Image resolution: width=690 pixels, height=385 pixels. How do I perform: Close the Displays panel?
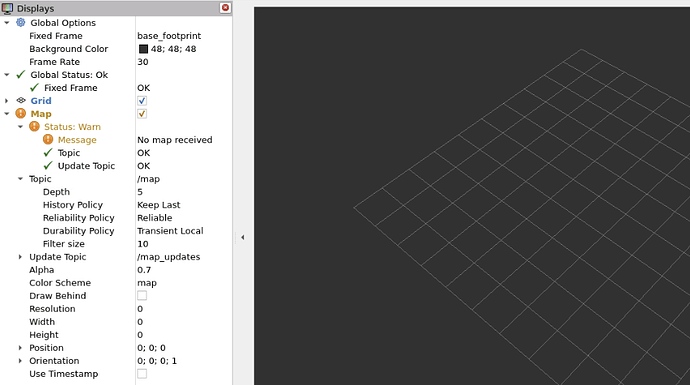(225, 8)
